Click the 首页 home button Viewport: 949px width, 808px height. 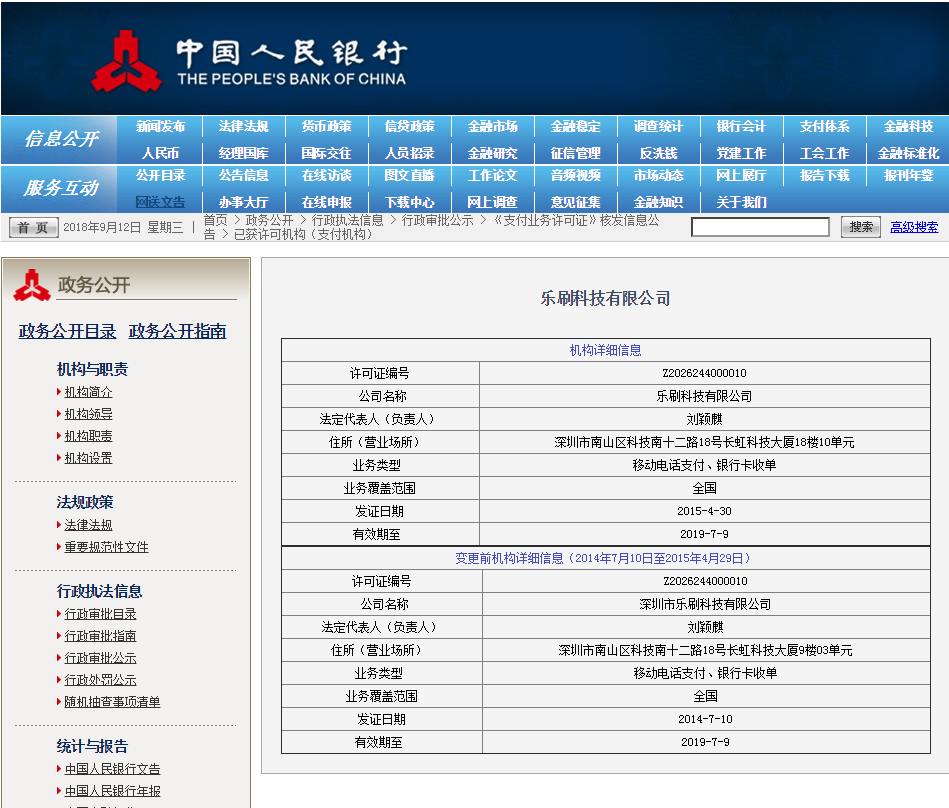pyautogui.click(x=33, y=228)
